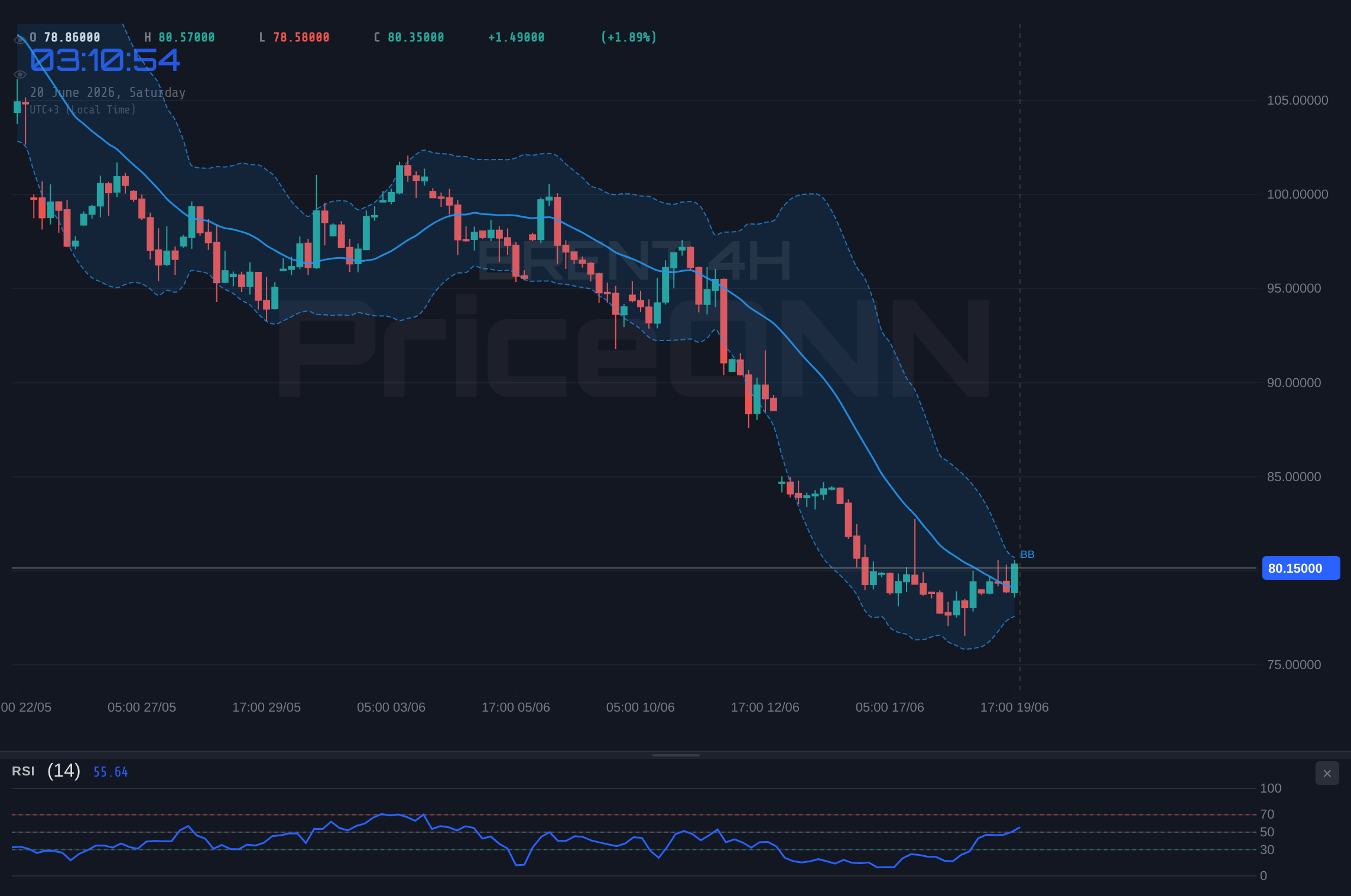This screenshot has width=1351, height=896.
Task: Click the pane divider handle above RSI
Action: 675,755
